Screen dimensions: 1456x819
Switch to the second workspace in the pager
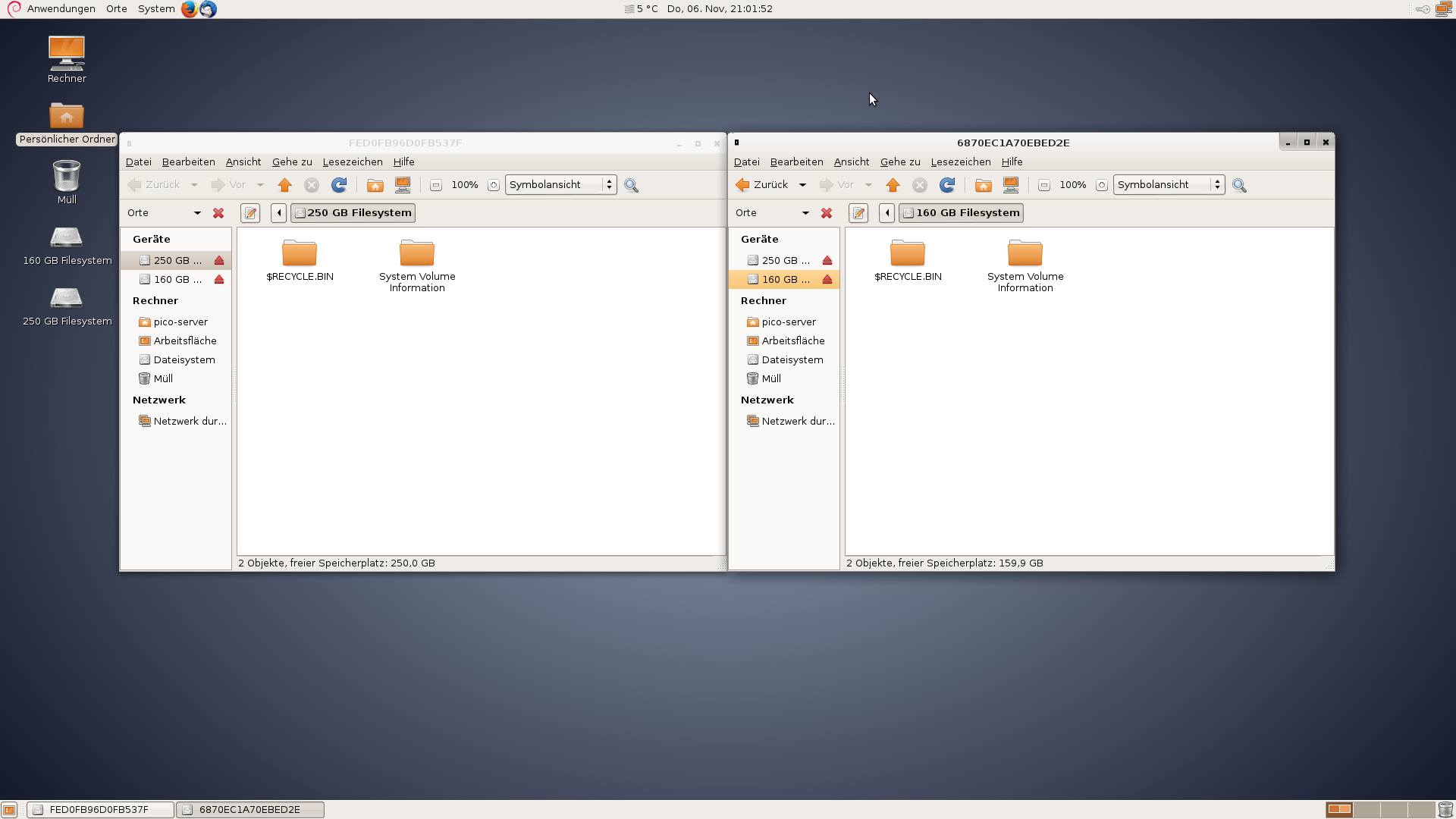1367,809
